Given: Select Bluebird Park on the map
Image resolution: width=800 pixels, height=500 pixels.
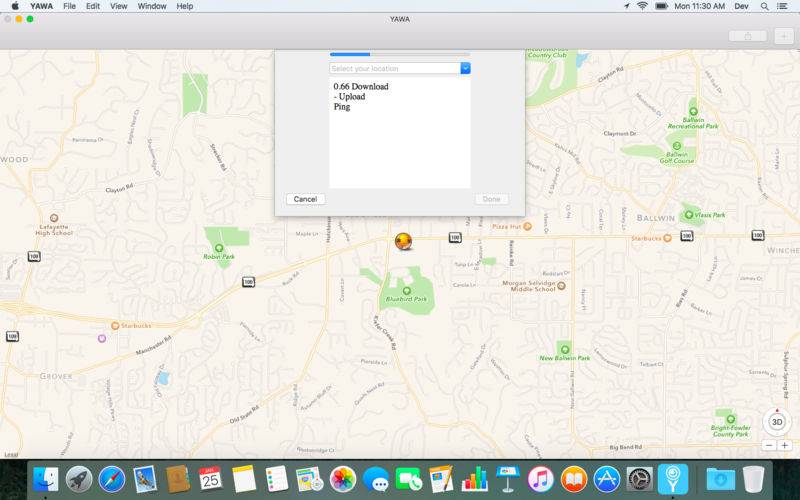Looking at the screenshot, I should [x=407, y=291].
